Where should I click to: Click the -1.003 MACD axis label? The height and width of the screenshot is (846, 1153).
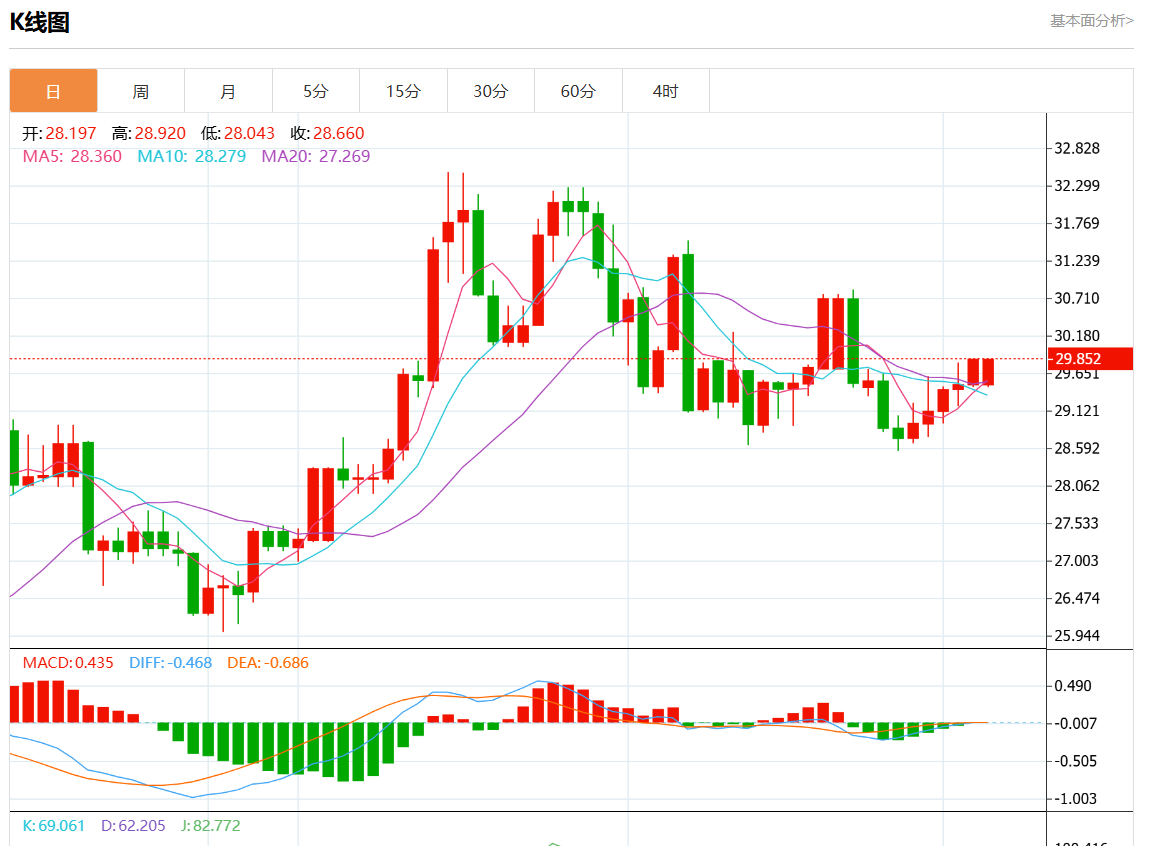(x=1075, y=799)
